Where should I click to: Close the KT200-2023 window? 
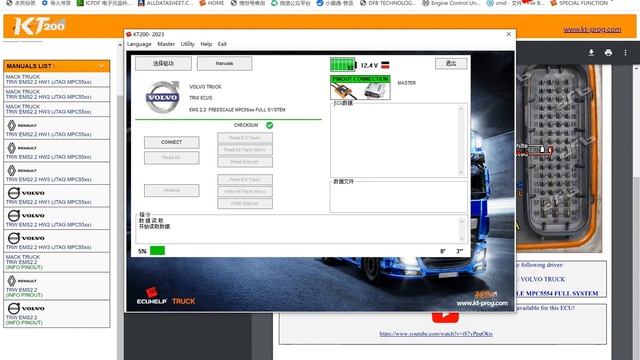[509, 34]
